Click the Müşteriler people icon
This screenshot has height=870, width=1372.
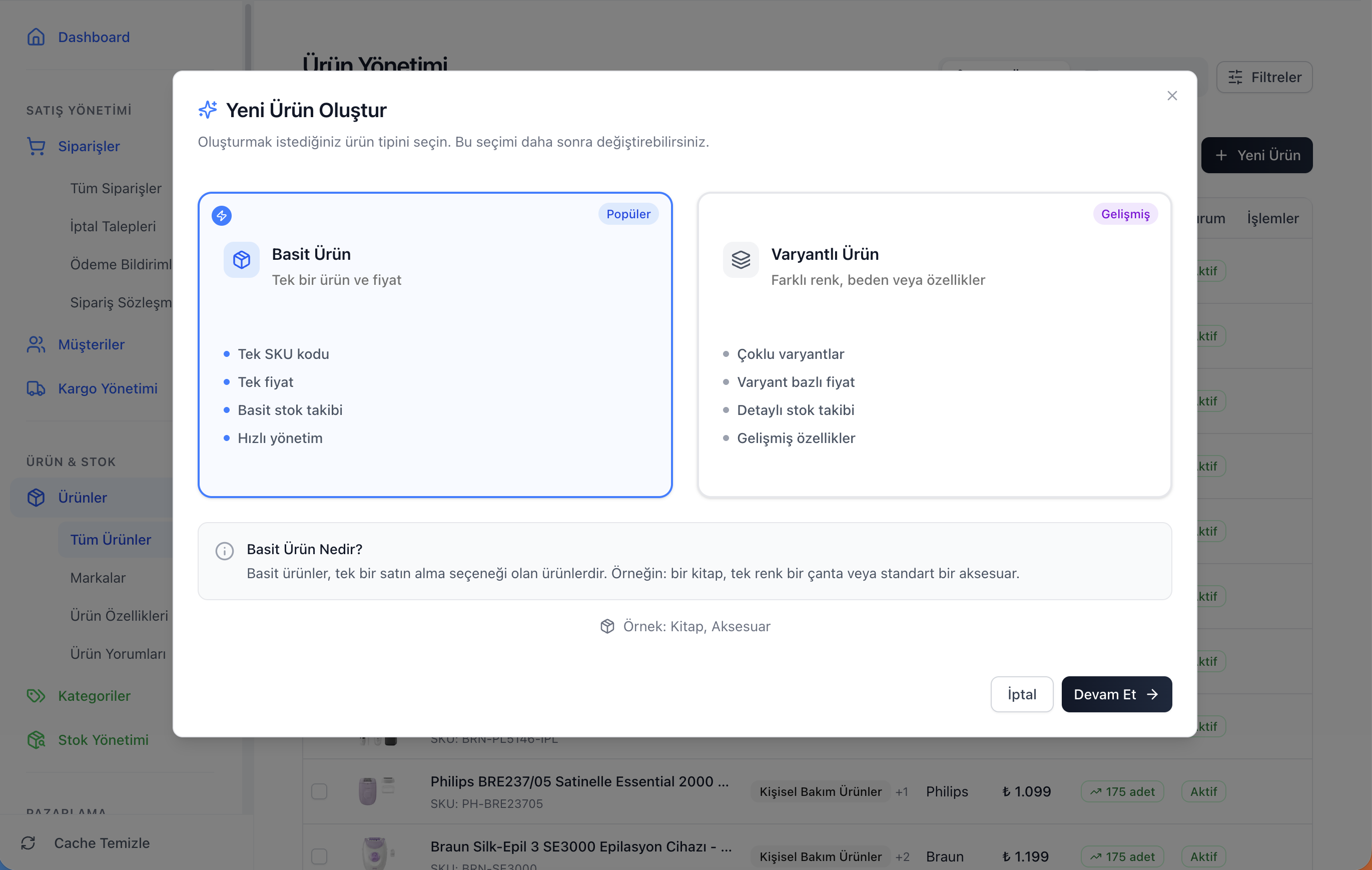(x=36, y=344)
